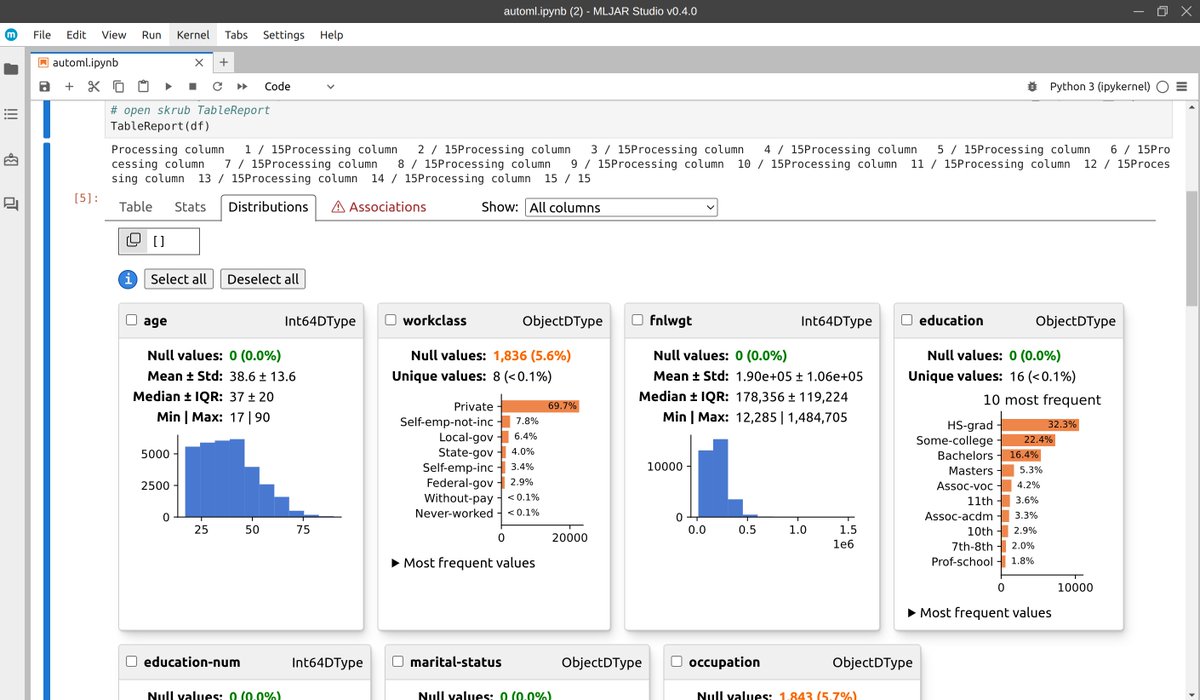This screenshot has height=700, width=1200.
Task: Click the Deselect all button
Action: click(x=262, y=279)
